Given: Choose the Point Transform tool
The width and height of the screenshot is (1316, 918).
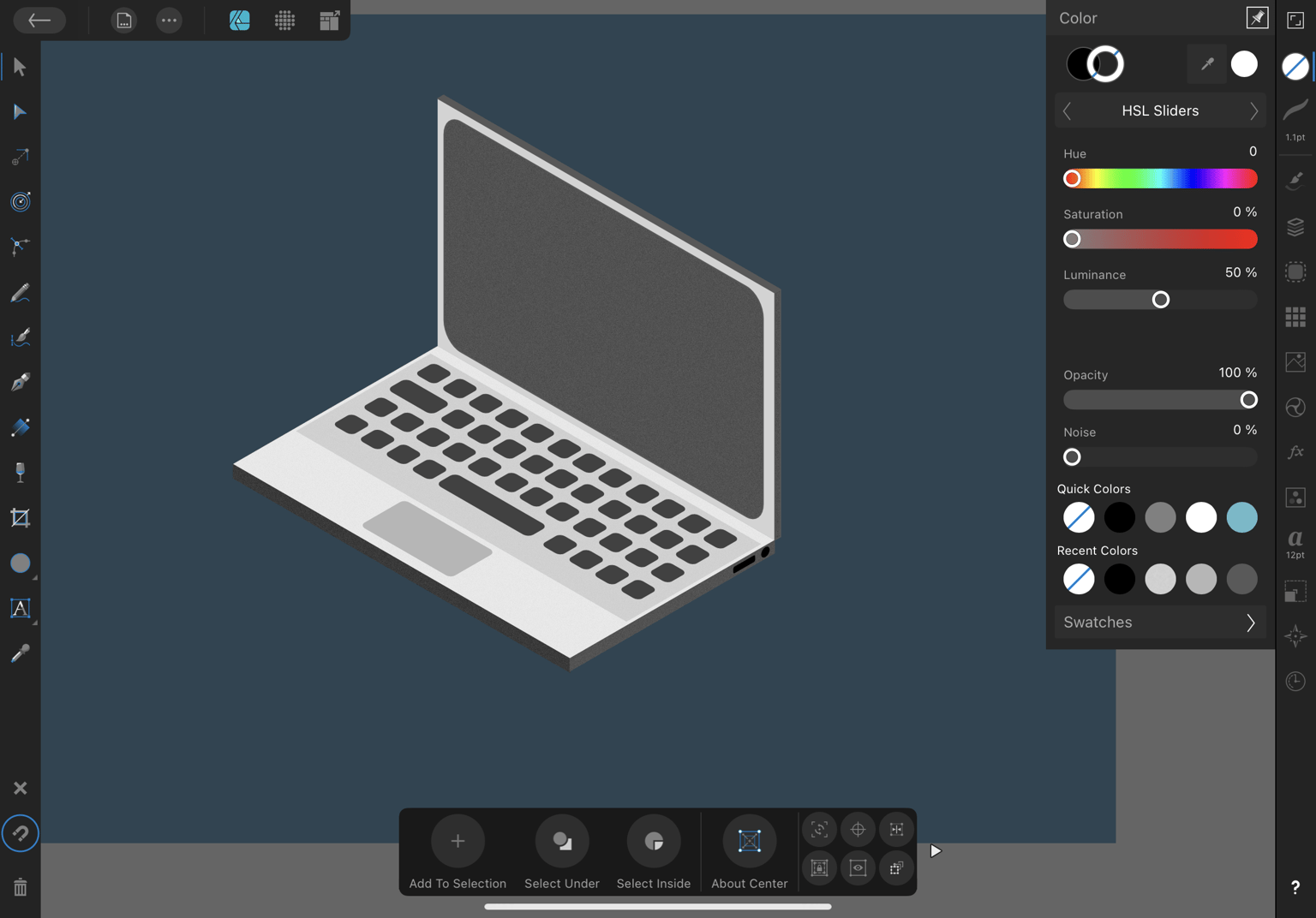Looking at the screenshot, I should [20, 157].
